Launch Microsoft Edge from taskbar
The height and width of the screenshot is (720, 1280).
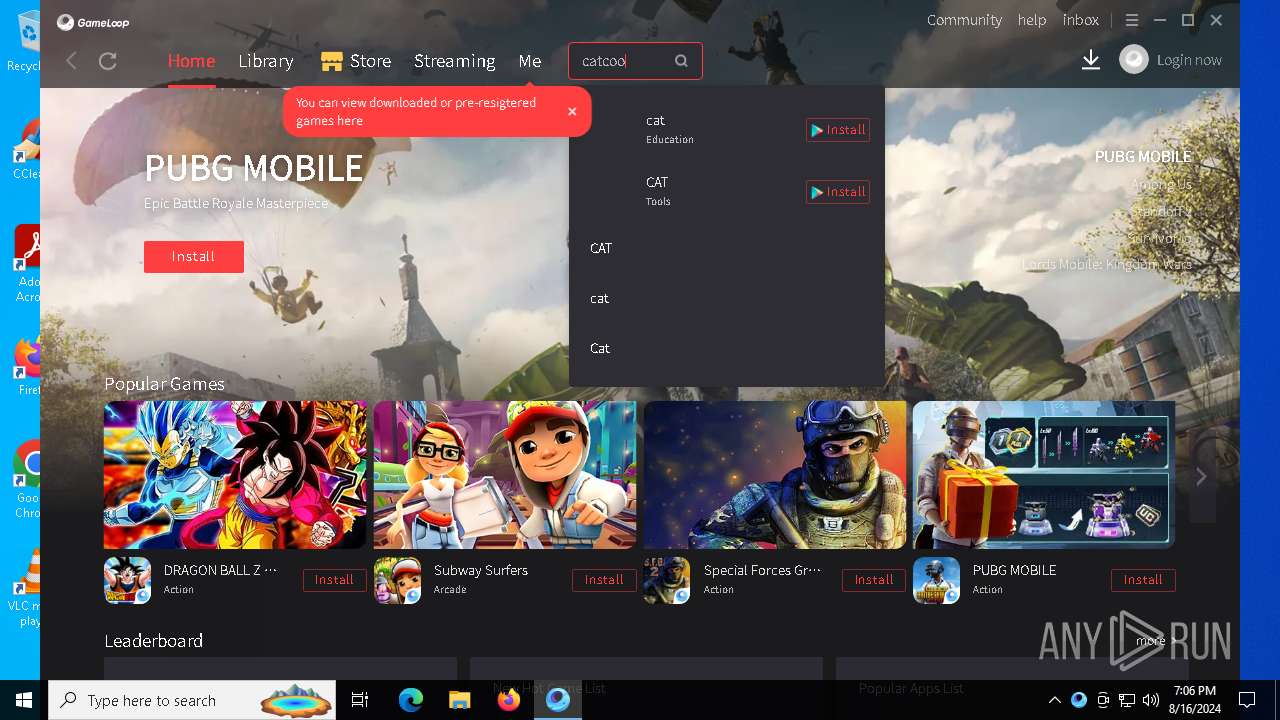click(x=411, y=700)
